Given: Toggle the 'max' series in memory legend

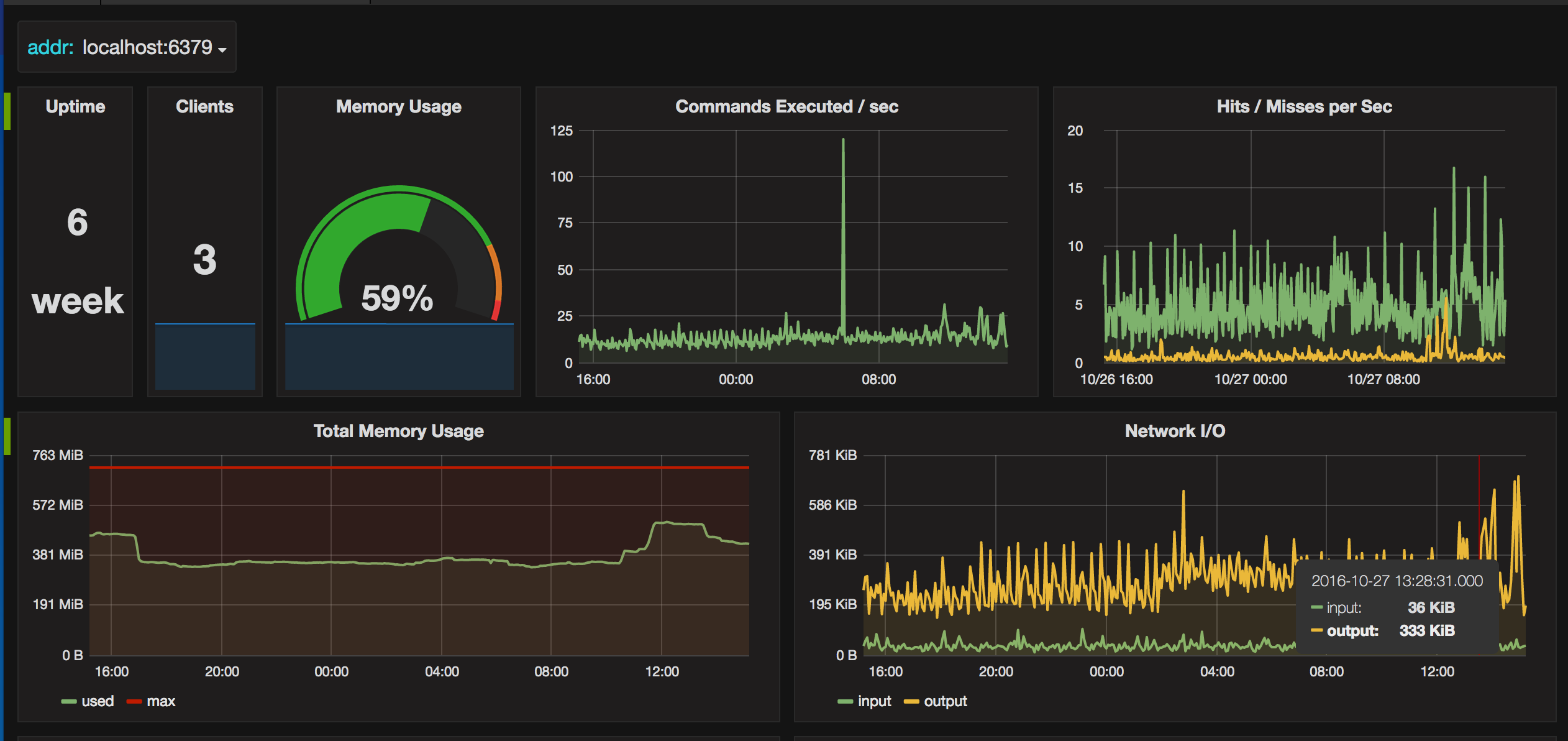Looking at the screenshot, I should coord(161,701).
